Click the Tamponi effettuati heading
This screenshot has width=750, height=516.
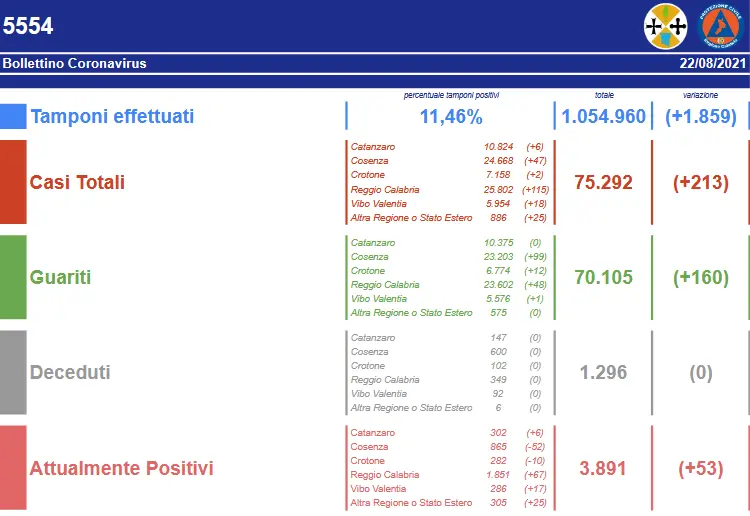pos(112,116)
